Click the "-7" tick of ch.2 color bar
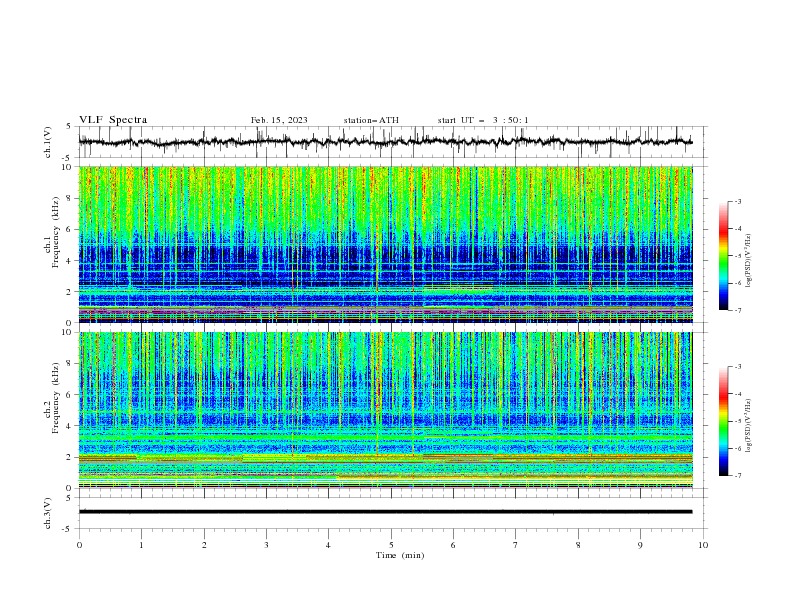792x612 pixels. tap(737, 475)
